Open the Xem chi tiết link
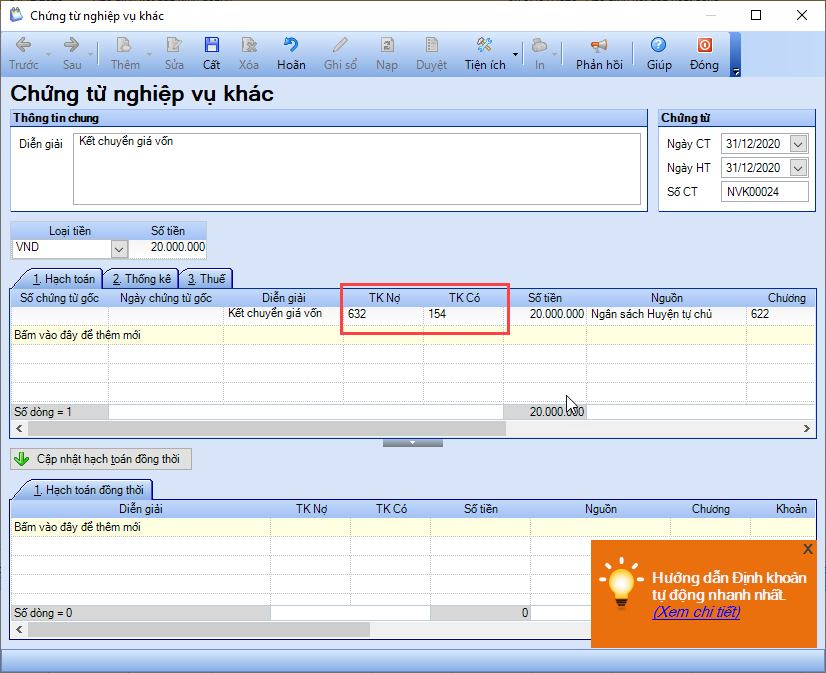The width and height of the screenshot is (826, 673). 696,612
